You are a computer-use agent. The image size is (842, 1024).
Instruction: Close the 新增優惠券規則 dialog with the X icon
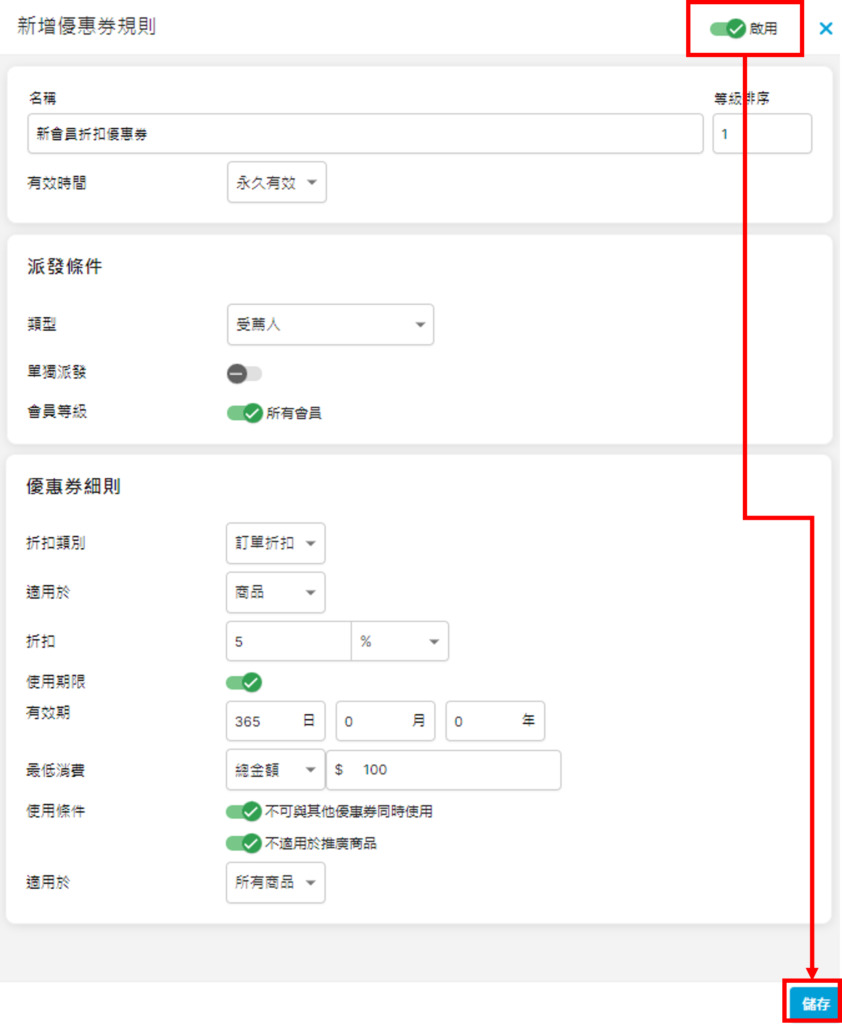[x=825, y=28]
